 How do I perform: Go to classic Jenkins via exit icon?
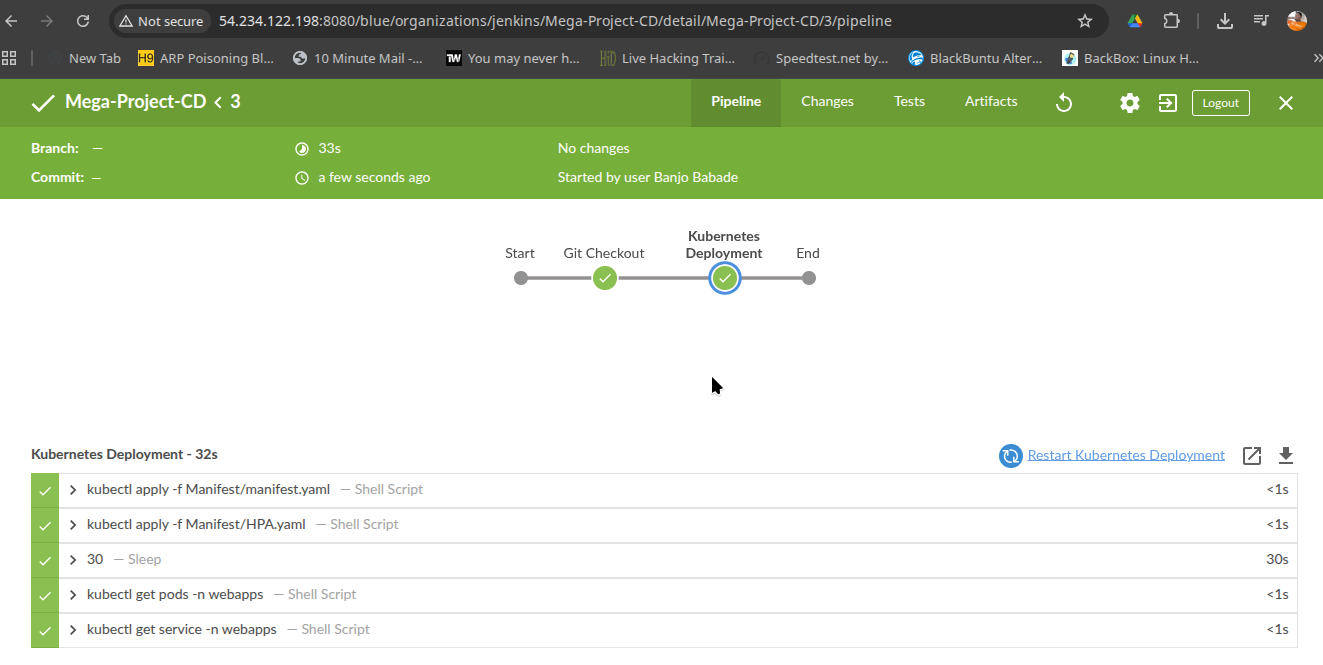(1168, 103)
